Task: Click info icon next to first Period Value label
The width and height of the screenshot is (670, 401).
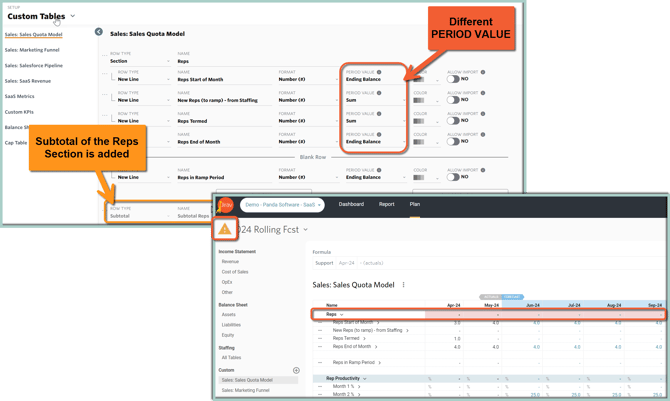Action: click(x=379, y=72)
